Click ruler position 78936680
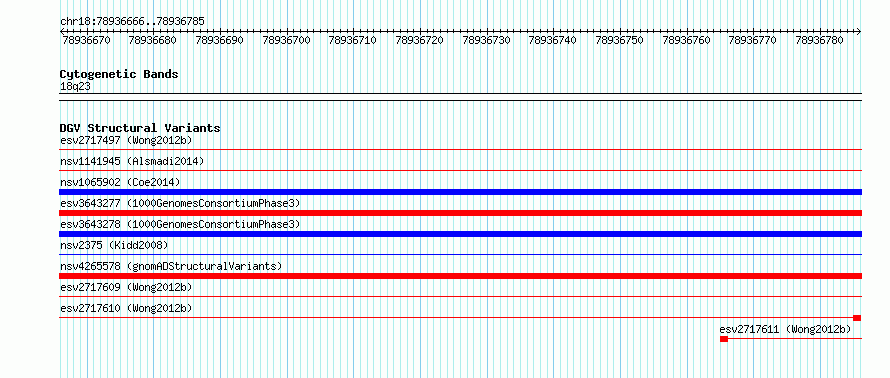 (152, 40)
